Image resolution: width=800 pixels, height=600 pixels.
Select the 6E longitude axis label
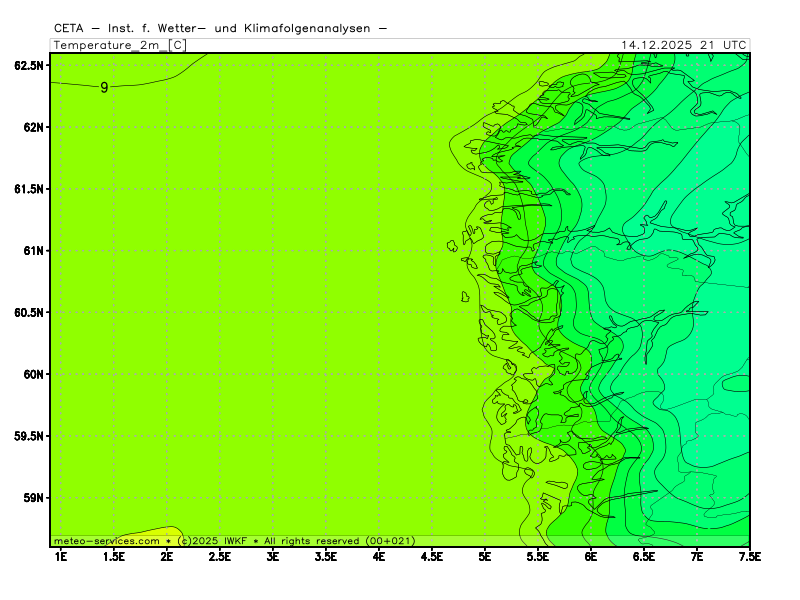[590, 556]
